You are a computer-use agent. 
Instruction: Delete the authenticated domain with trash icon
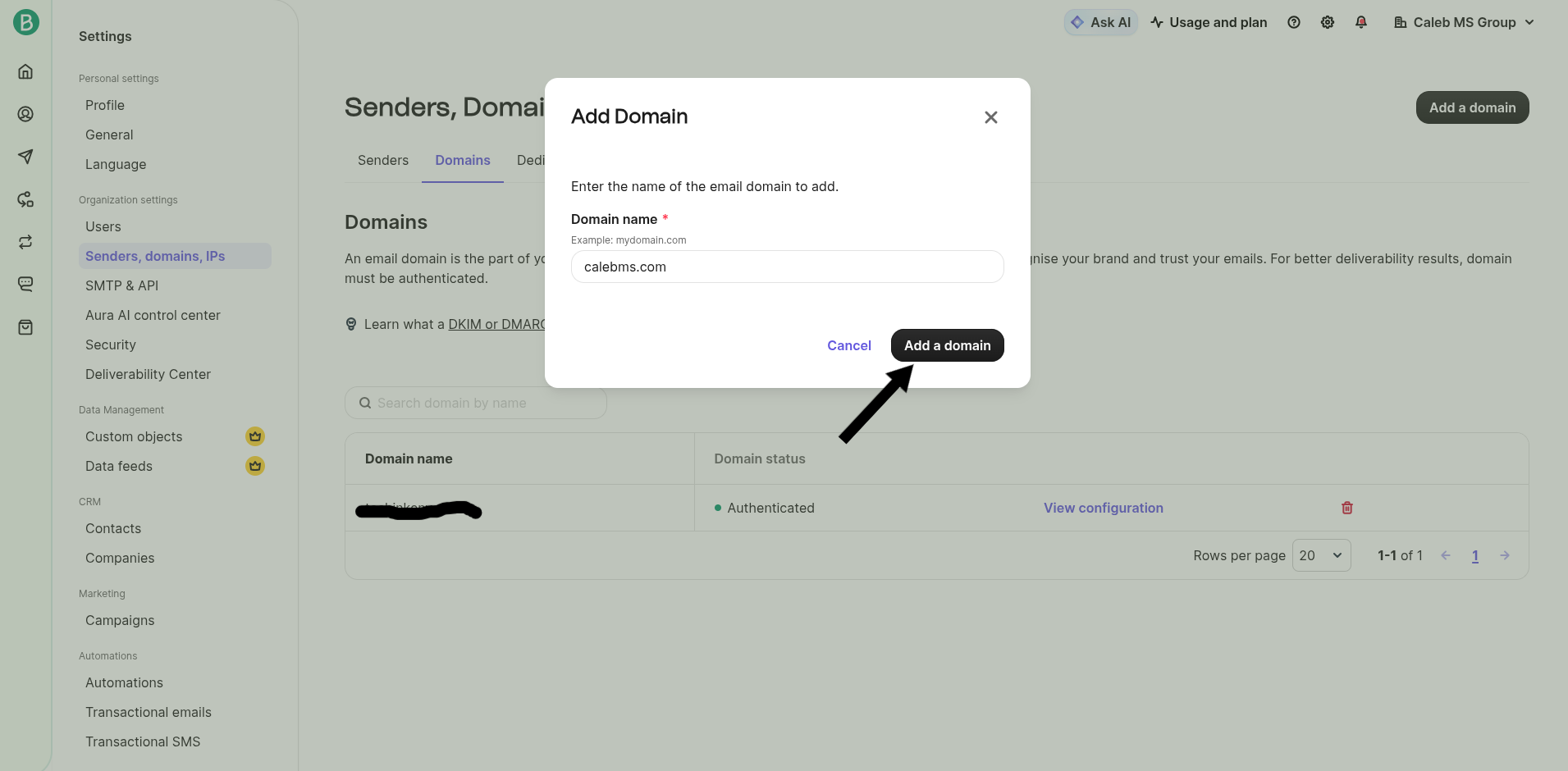click(x=1347, y=508)
